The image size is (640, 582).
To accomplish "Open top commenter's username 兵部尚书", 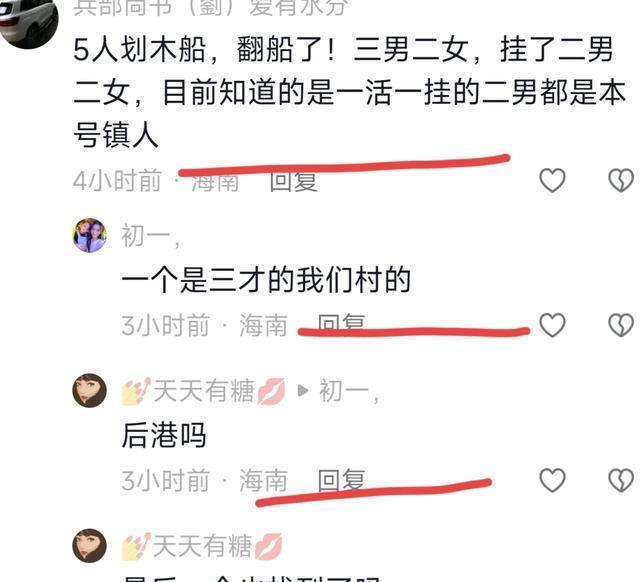I will pyautogui.click(x=210, y=7).
